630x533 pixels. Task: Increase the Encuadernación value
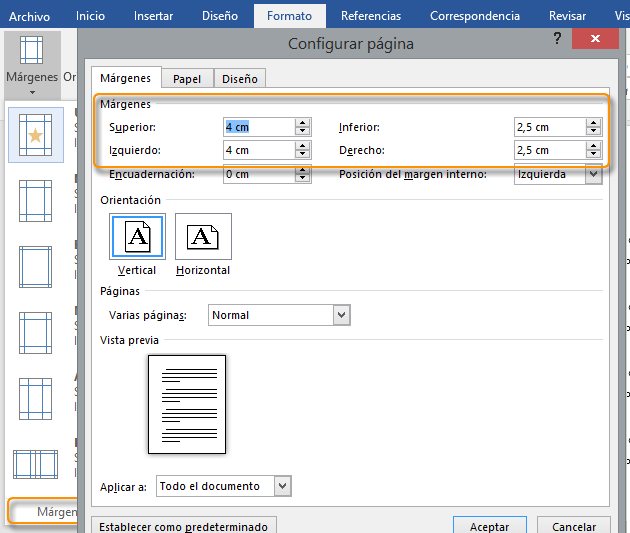point(303,170)
